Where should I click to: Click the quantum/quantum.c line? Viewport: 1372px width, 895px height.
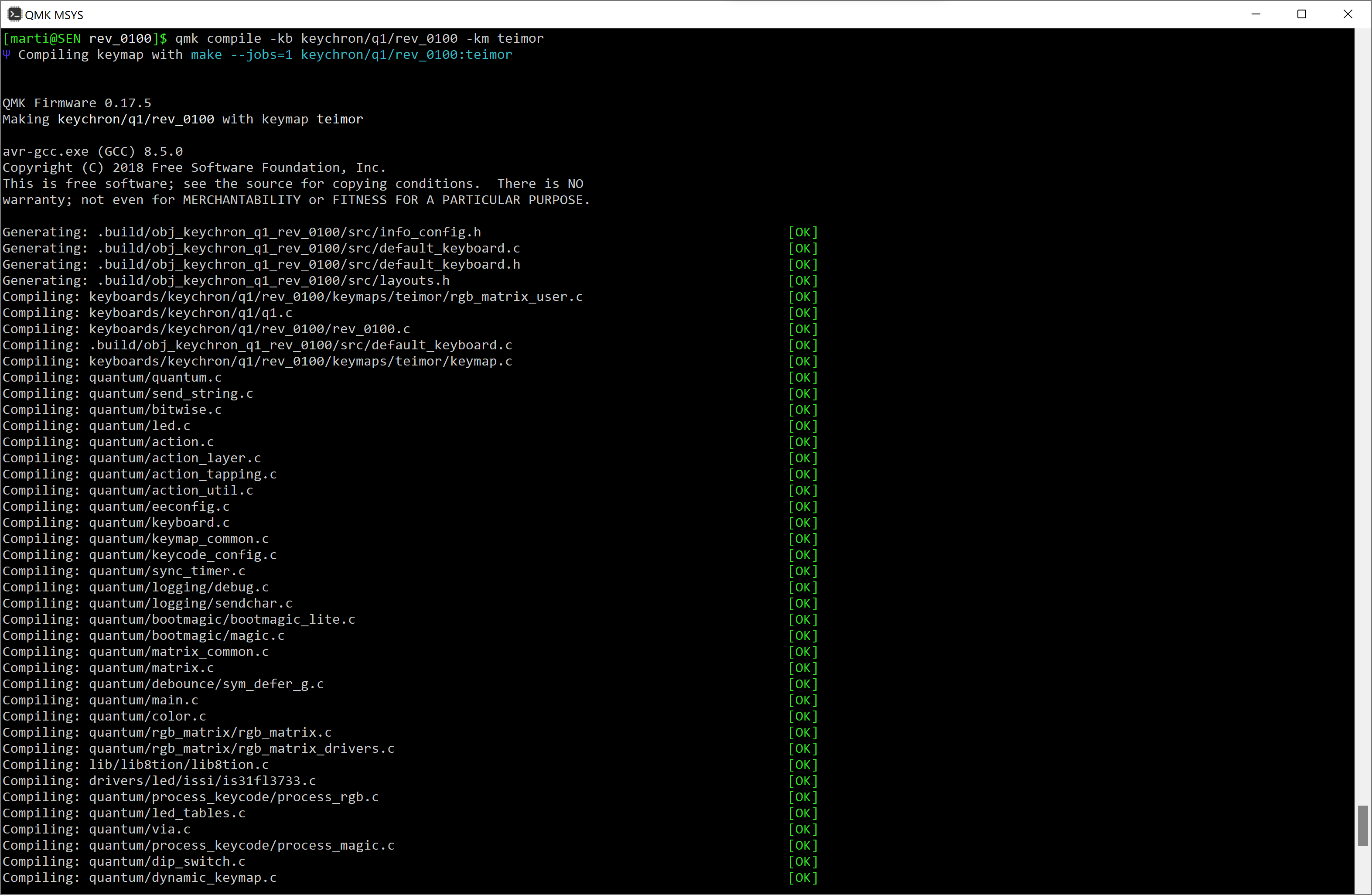point(112,378)
